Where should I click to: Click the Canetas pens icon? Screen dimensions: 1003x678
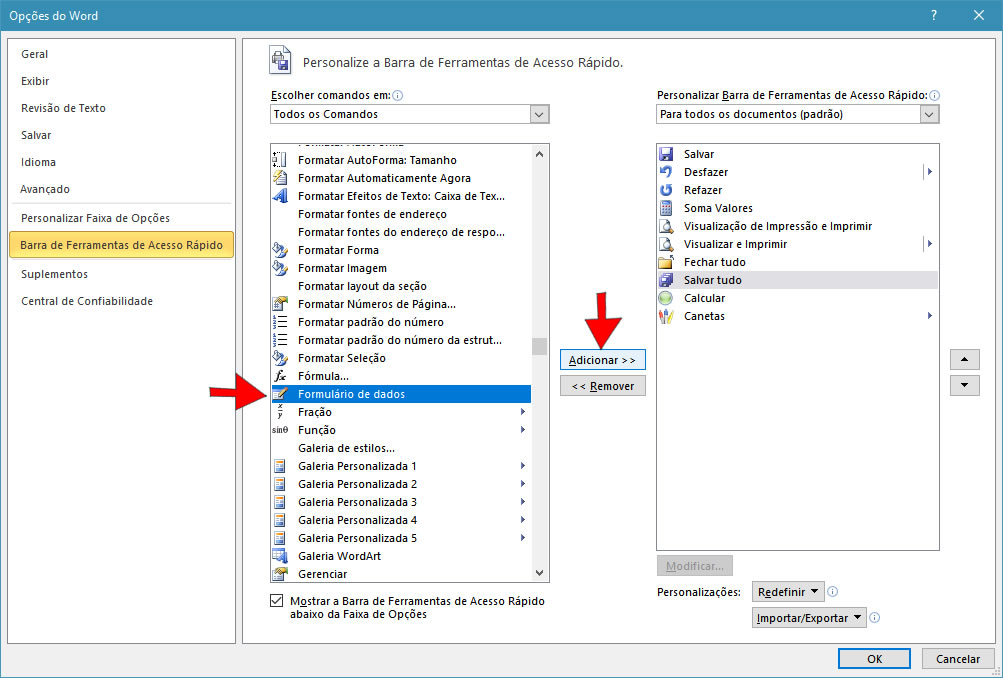coord(666,316)
